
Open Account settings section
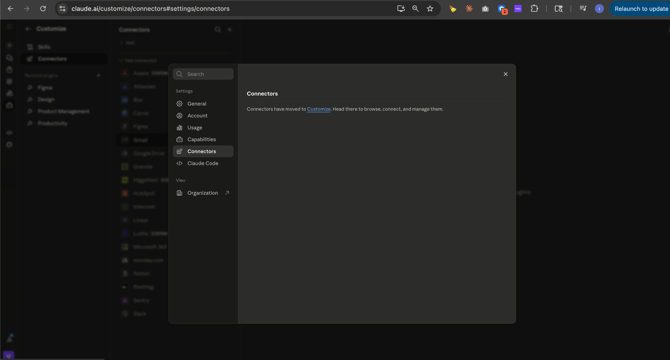203,116
